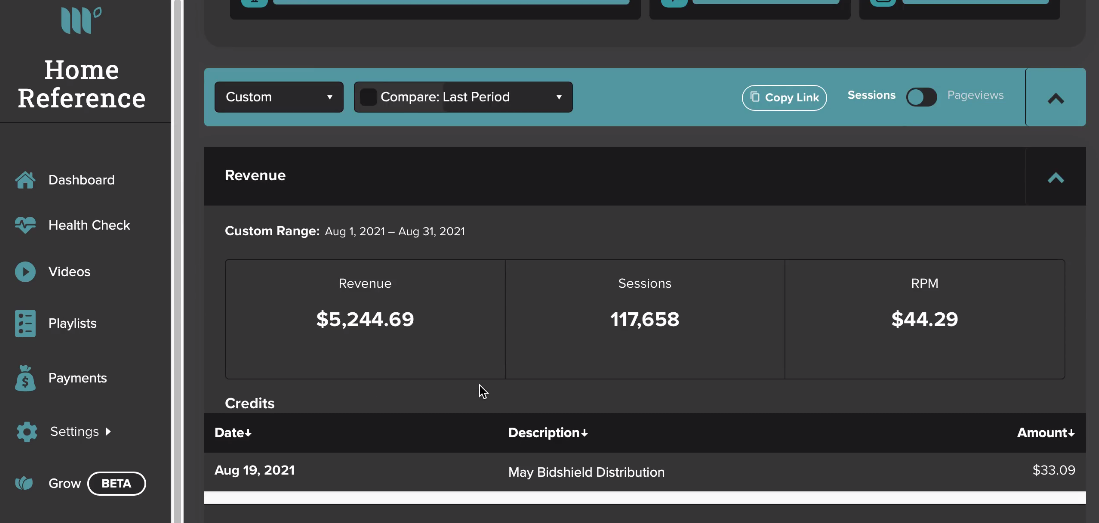The width and height of the screenshot is (1099, 523).
Task: Click the Playlists list icon
Action: click(x=25, y=324)
